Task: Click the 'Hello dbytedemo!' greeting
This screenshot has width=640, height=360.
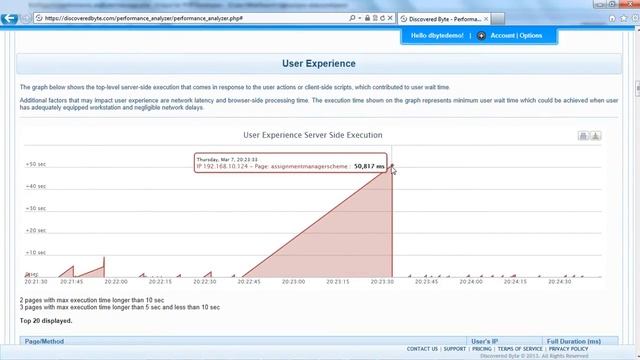Action: (x=437, y=36)
